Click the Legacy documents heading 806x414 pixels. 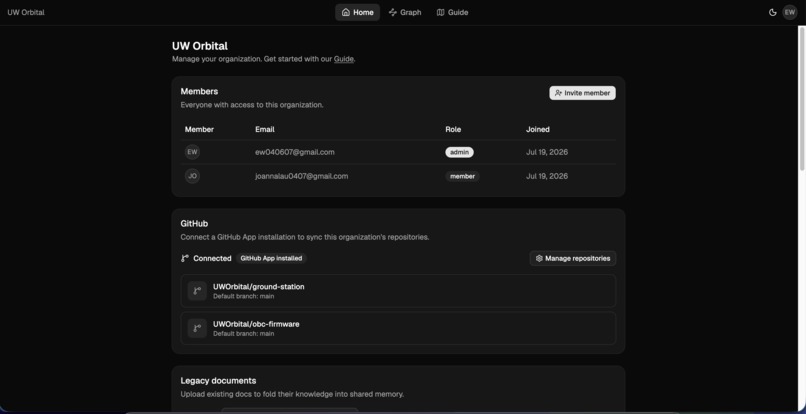click(x=218, y=381)
